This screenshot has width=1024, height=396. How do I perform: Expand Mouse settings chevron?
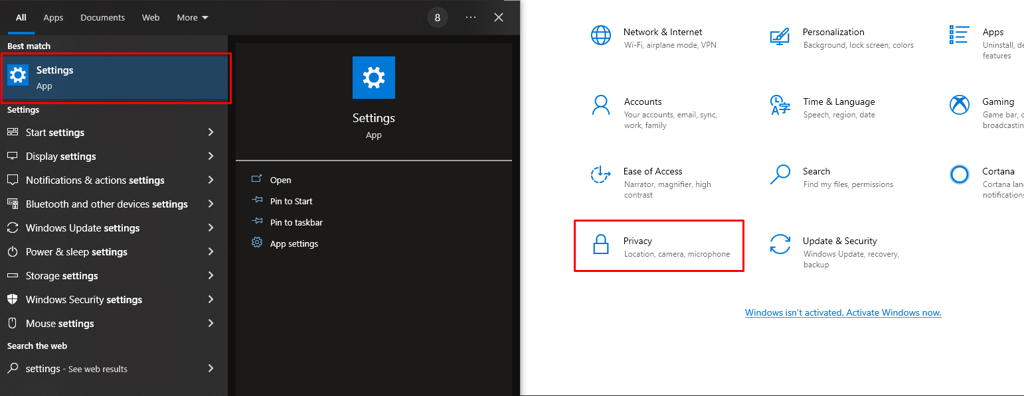pyautogui.click(x=210, y=323)
